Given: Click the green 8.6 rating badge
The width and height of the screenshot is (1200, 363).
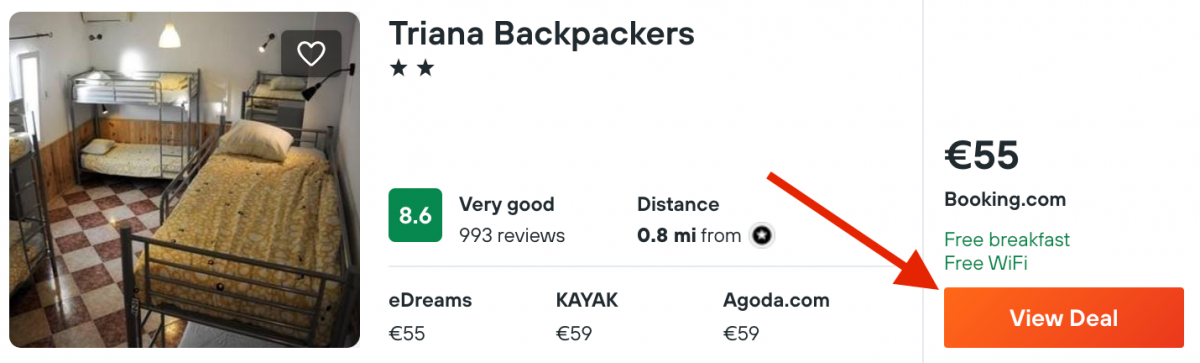Looking at the screenshot, I should pos(415,215).
